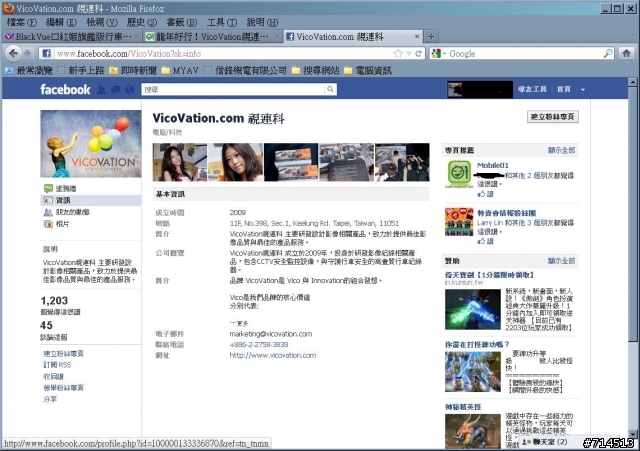Click the info icon in left sidebar
This screenshot has width=640, height=451.
tap(48, 200)
